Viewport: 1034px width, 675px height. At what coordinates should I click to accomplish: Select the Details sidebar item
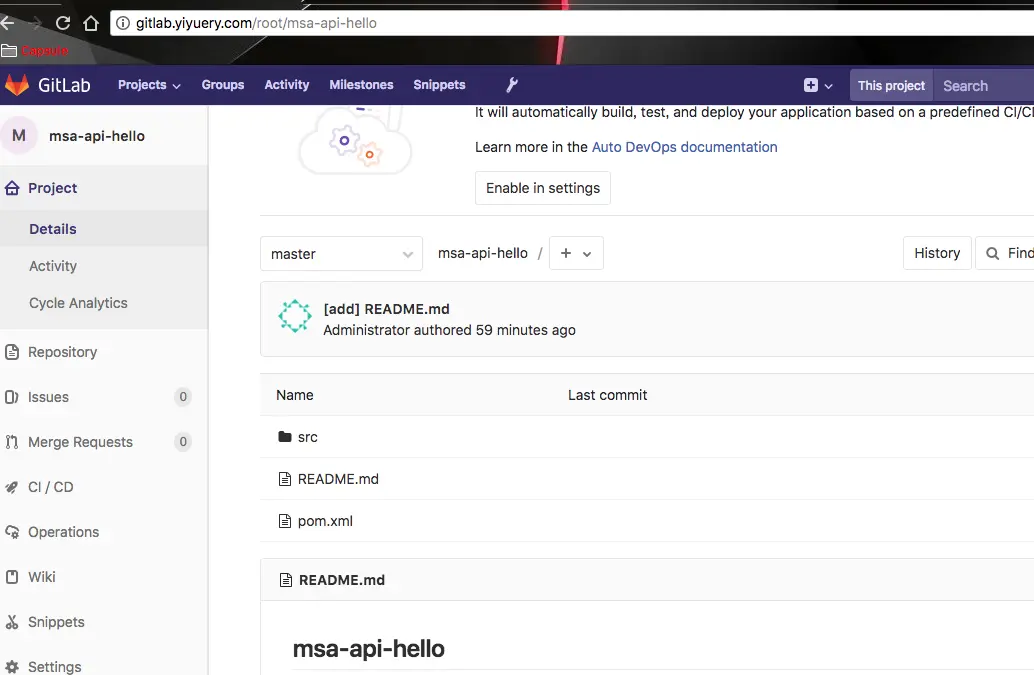coord(104,229)
